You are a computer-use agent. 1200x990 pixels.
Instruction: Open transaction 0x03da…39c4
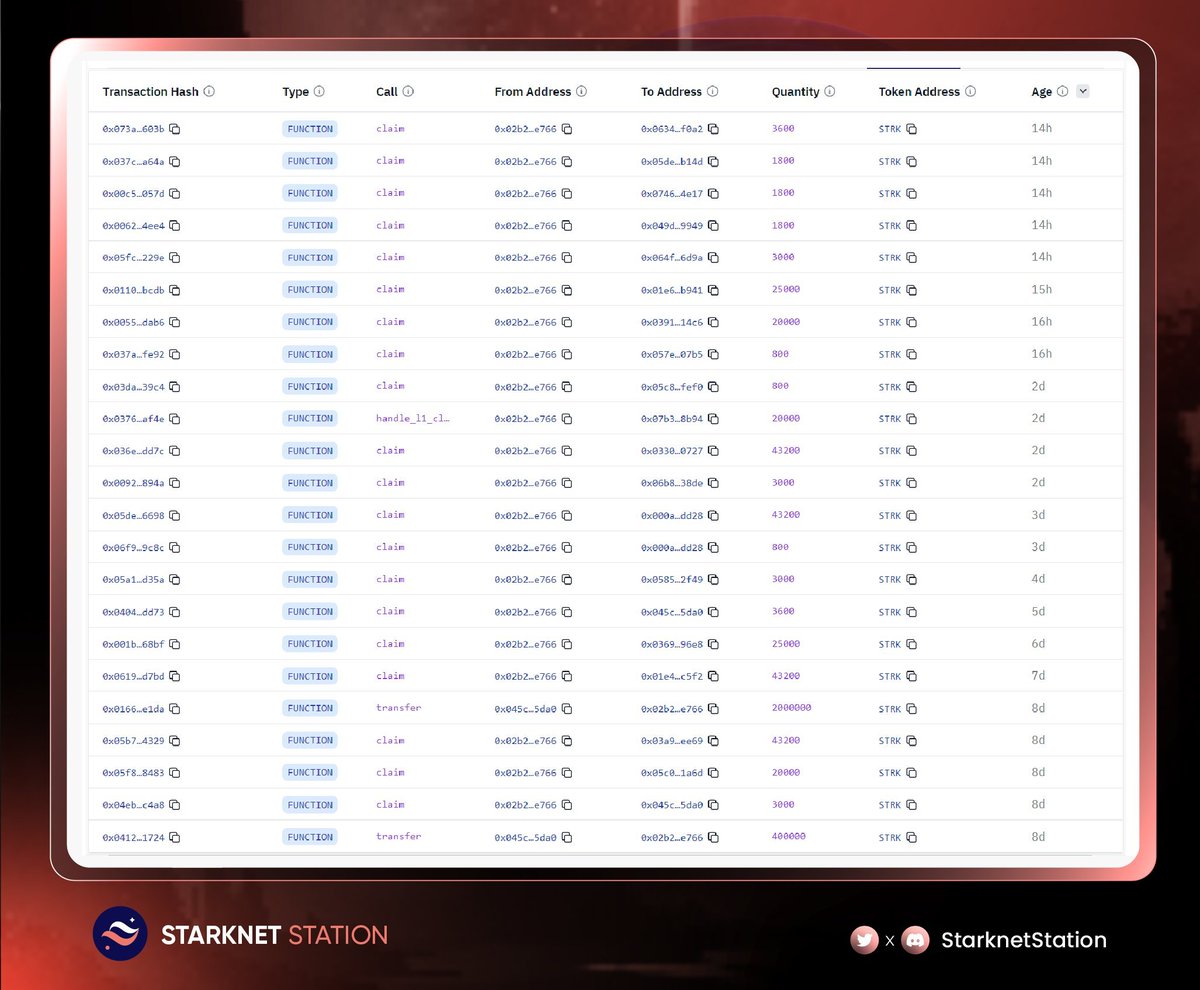(133, 386)
